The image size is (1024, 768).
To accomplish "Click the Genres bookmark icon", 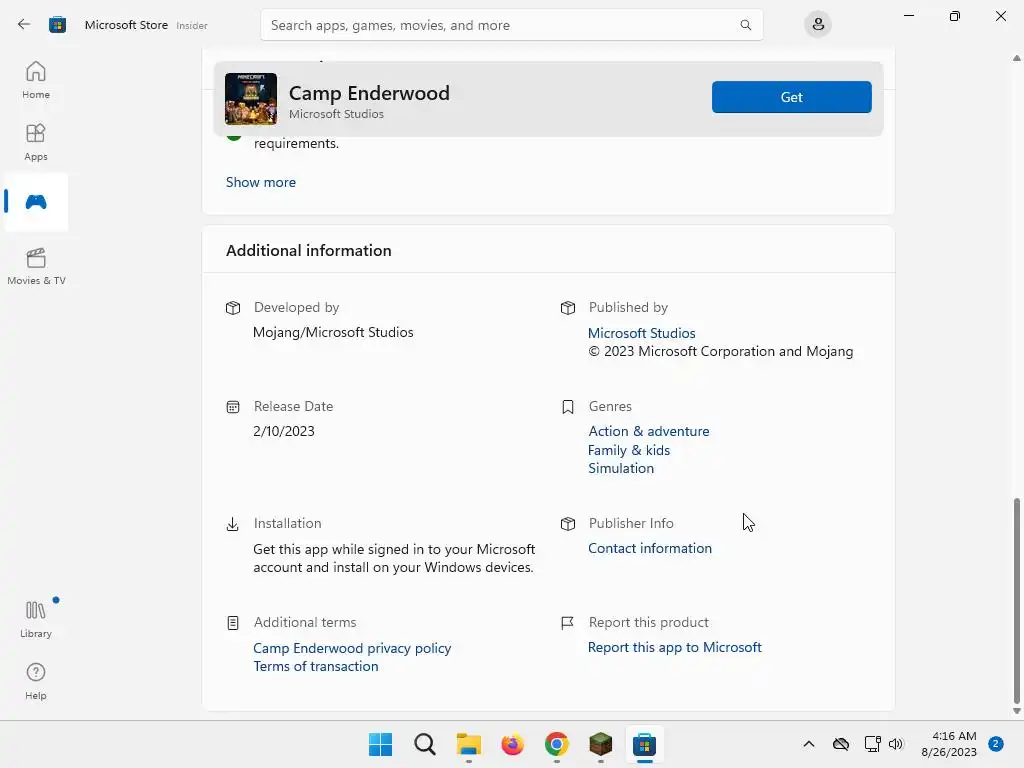I will (x=568, y=407).
